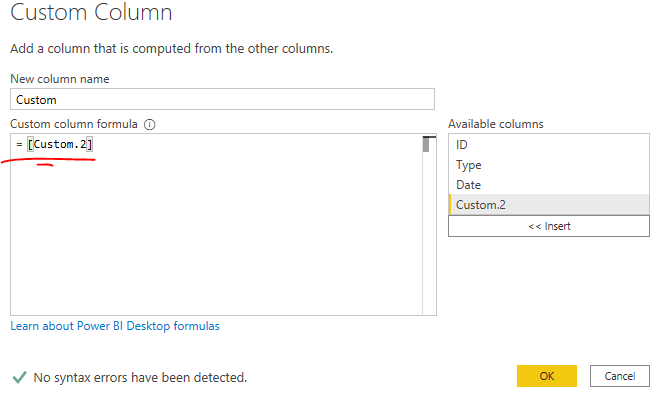Dismiss the dialog with Cancel
Screen dimensions: 672x396
tap(620, 376)
